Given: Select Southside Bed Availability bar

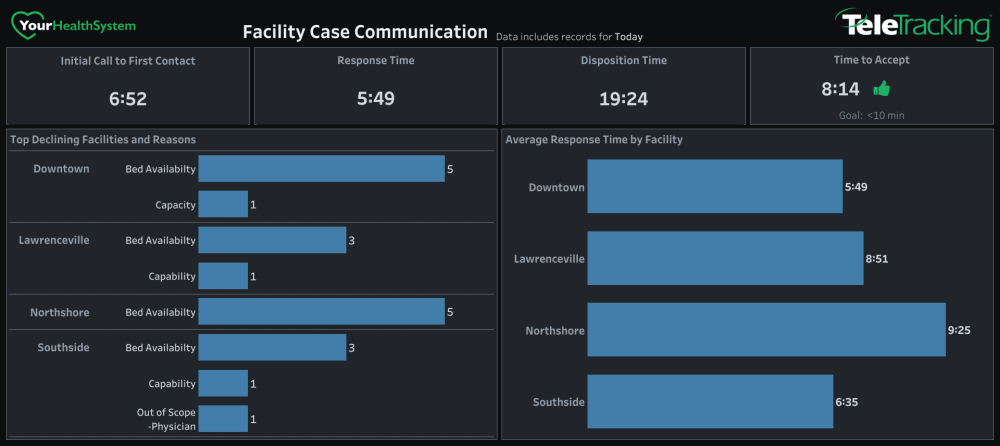Looking at the screenshot, I should pyautogui.click(x=272, y=347).
